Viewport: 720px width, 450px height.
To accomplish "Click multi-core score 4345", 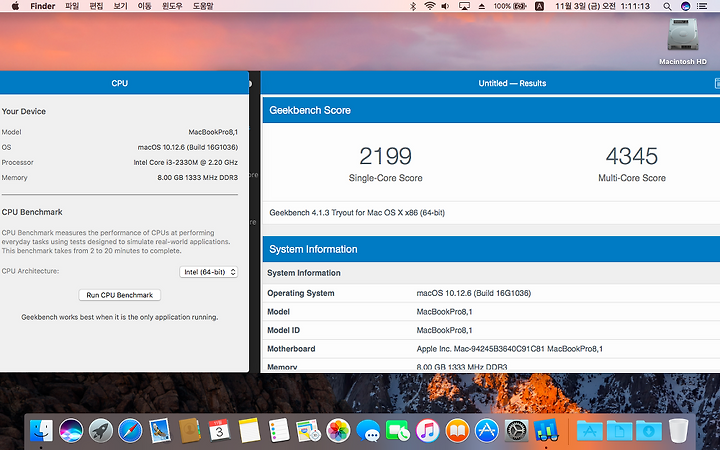I will pyautogui.click(x=631, y=156).
